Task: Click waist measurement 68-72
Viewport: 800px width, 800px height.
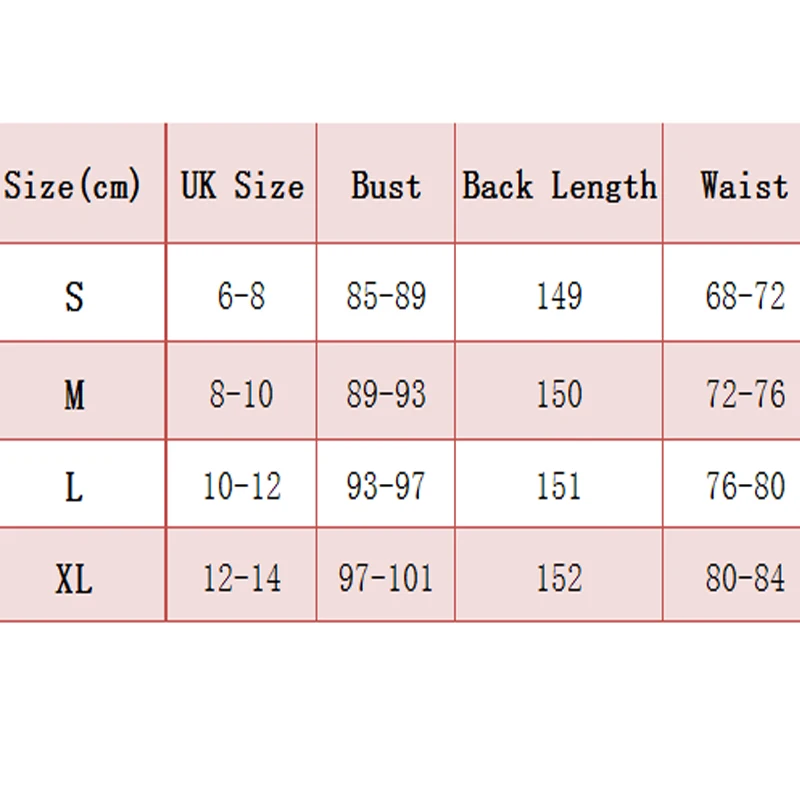Action: point(745,297)
